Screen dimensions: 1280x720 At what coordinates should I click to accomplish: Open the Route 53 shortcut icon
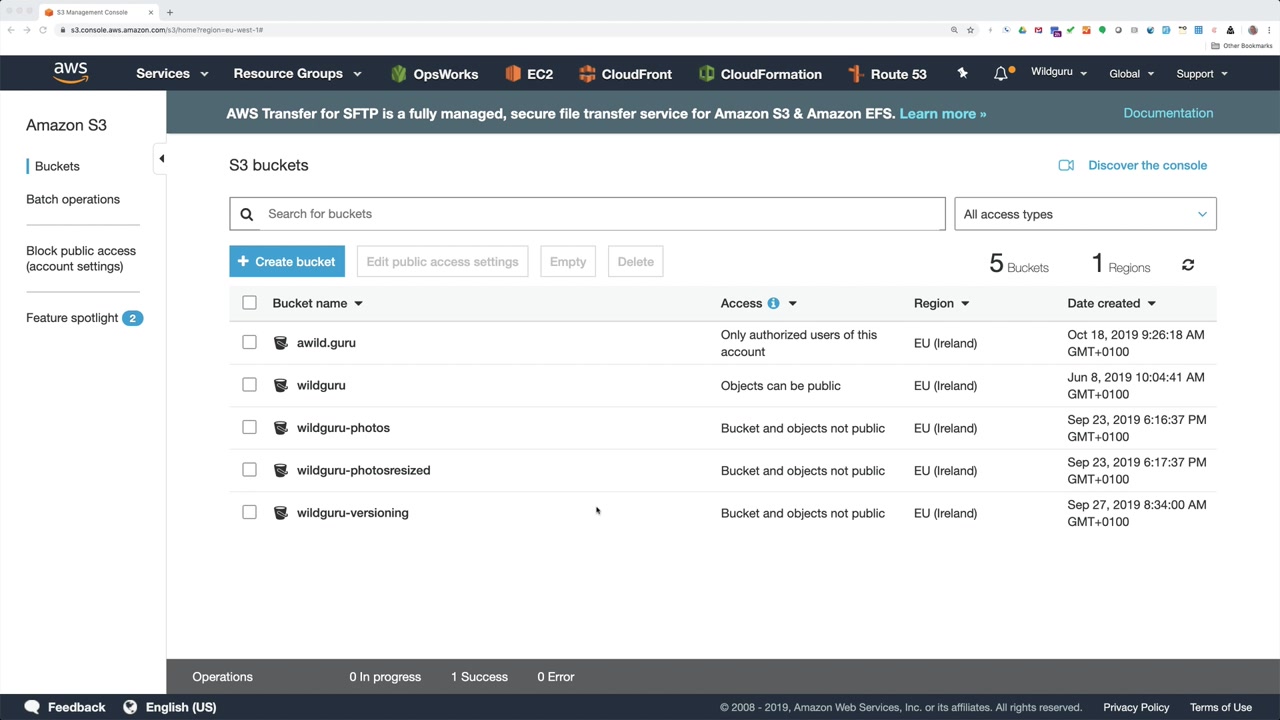click(x=855, y=74)
